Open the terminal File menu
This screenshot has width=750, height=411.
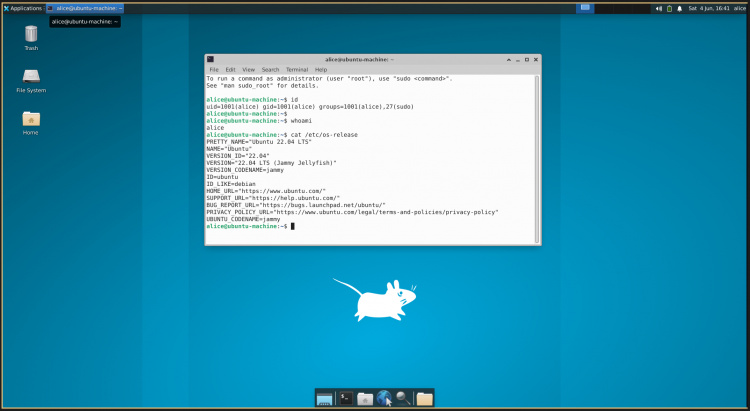213,69
